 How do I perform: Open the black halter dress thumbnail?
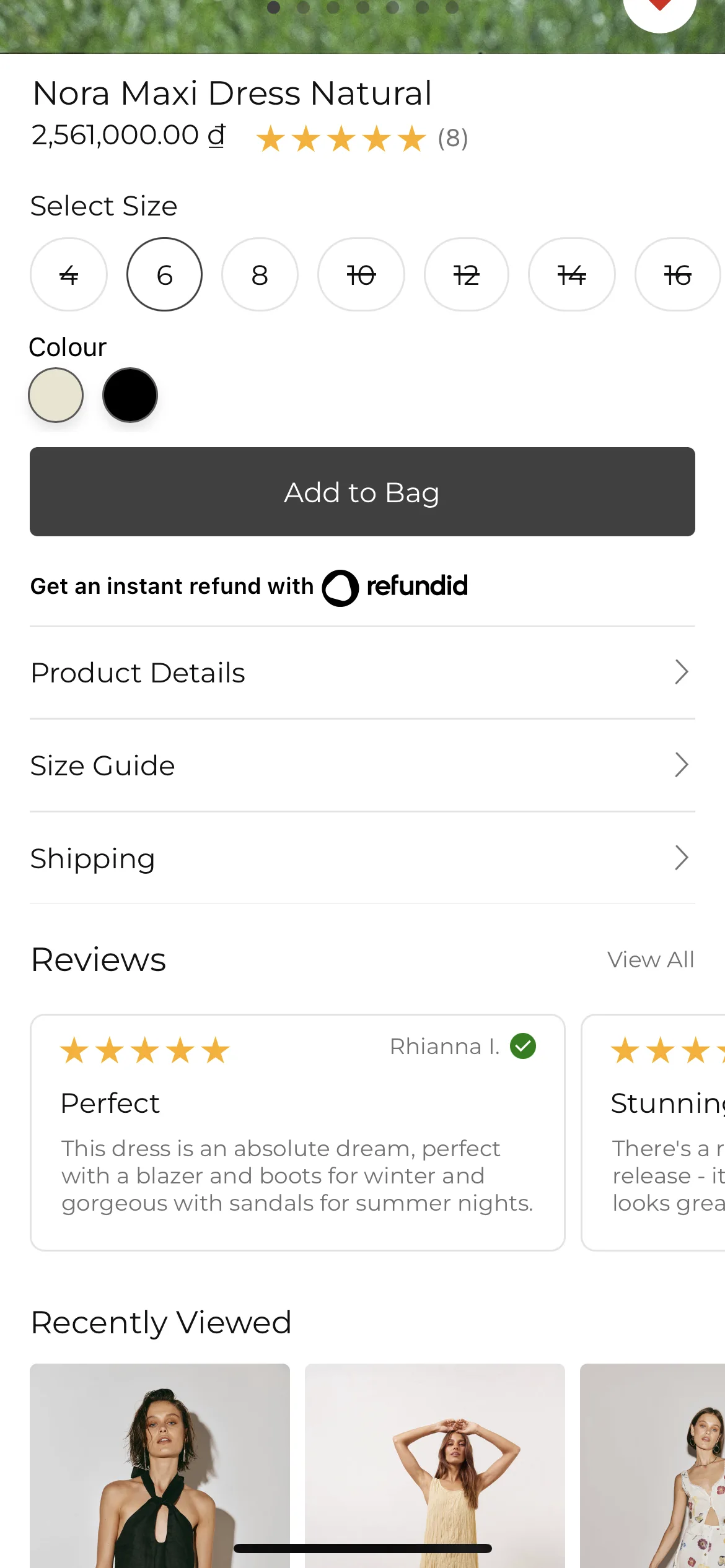point(160,1466)
